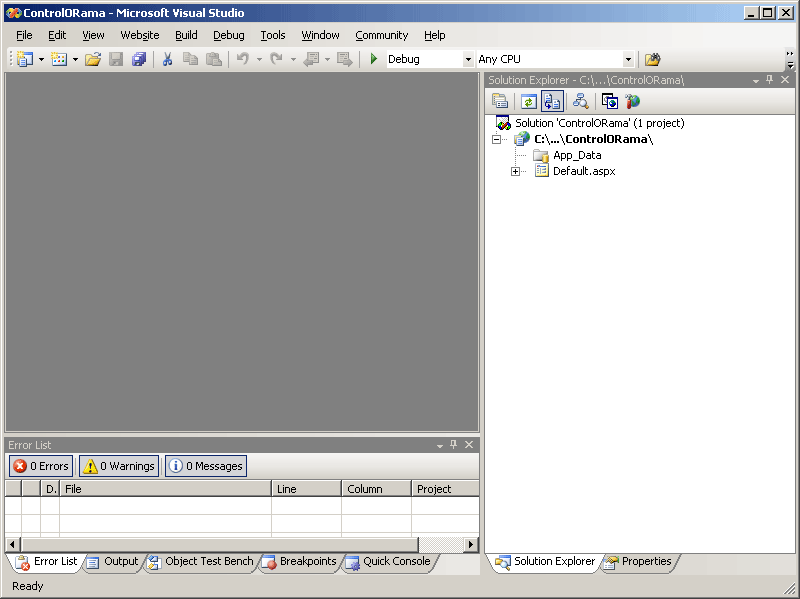Open the Any CPU platform dropdown
This screenshot has height=599, width=800.
[628, 60]
